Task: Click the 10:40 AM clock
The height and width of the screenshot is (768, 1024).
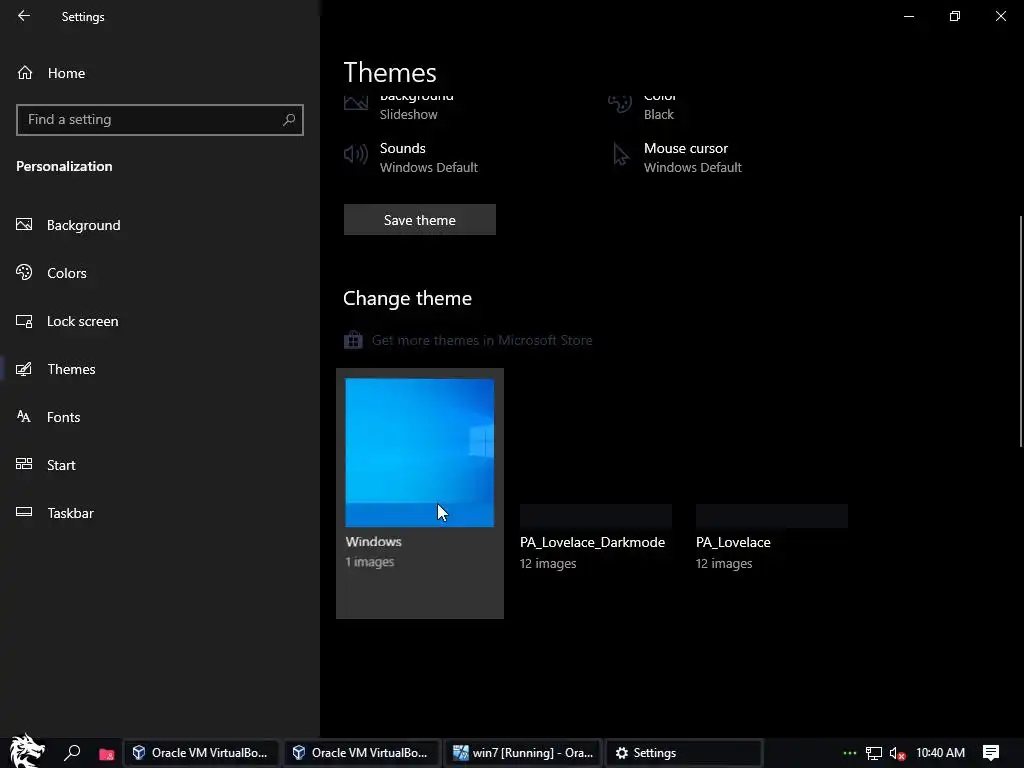Action: (x=940, y=753)
